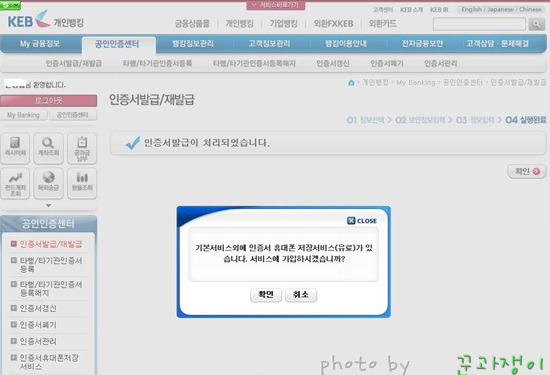Click 인증서폐기 submenu item
The image size is (550, 375).
coord(387,63)
